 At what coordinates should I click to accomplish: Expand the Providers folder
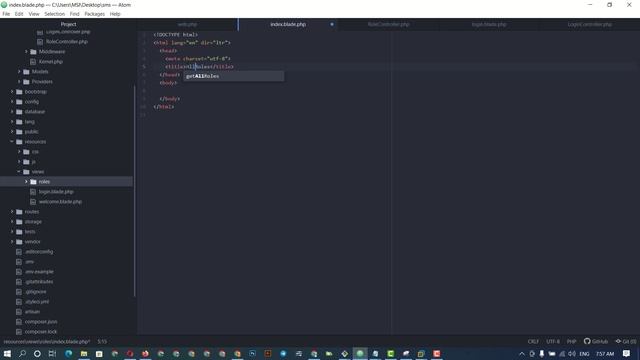(19, 82)
